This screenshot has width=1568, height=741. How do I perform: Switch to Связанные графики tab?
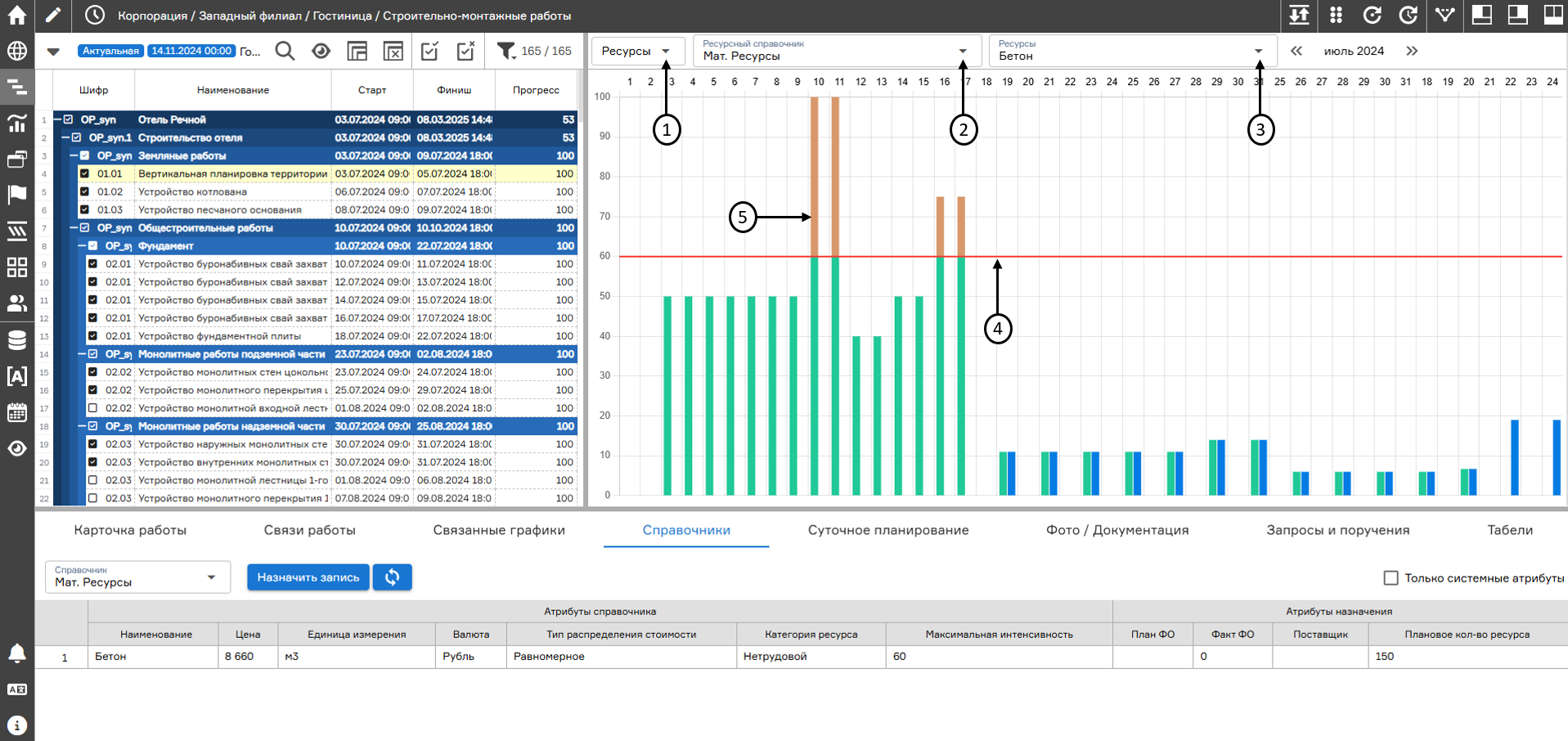point(499,530)
